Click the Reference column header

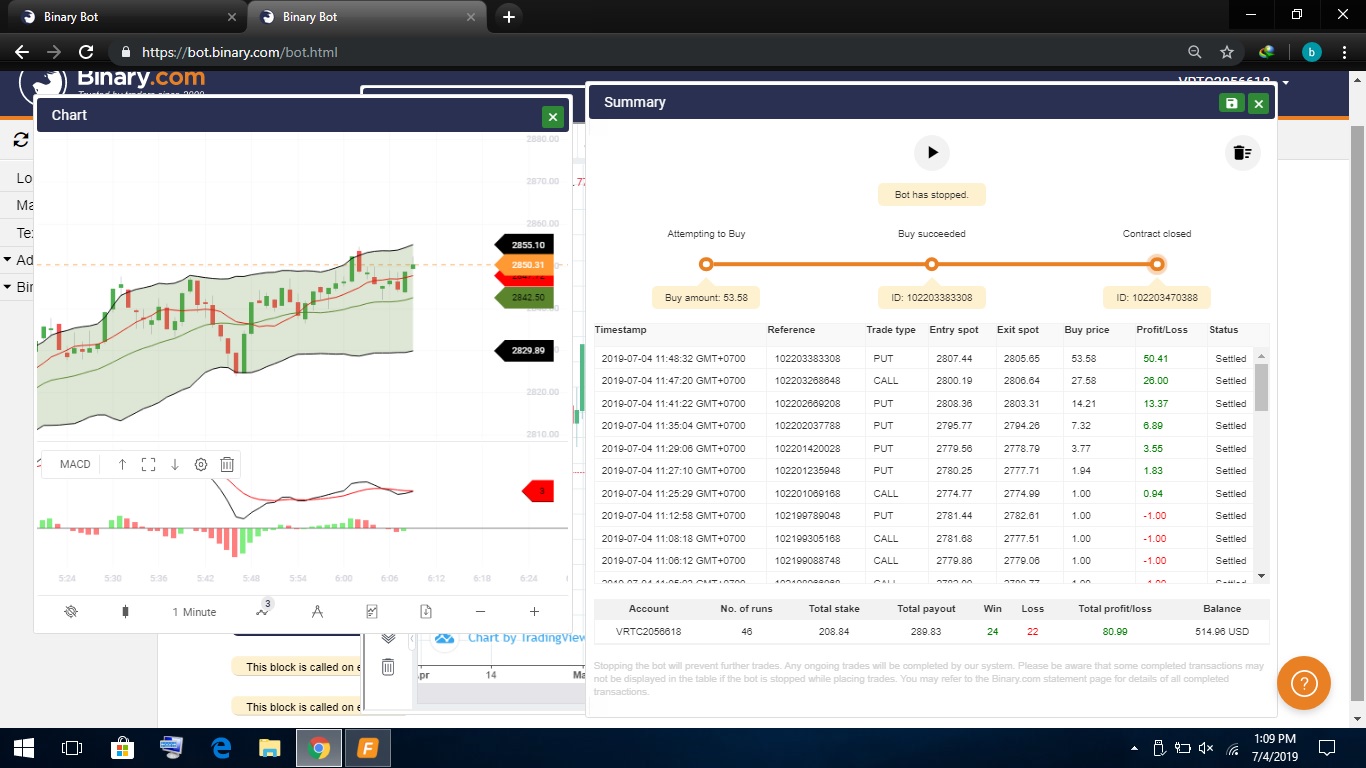point(791,330)
